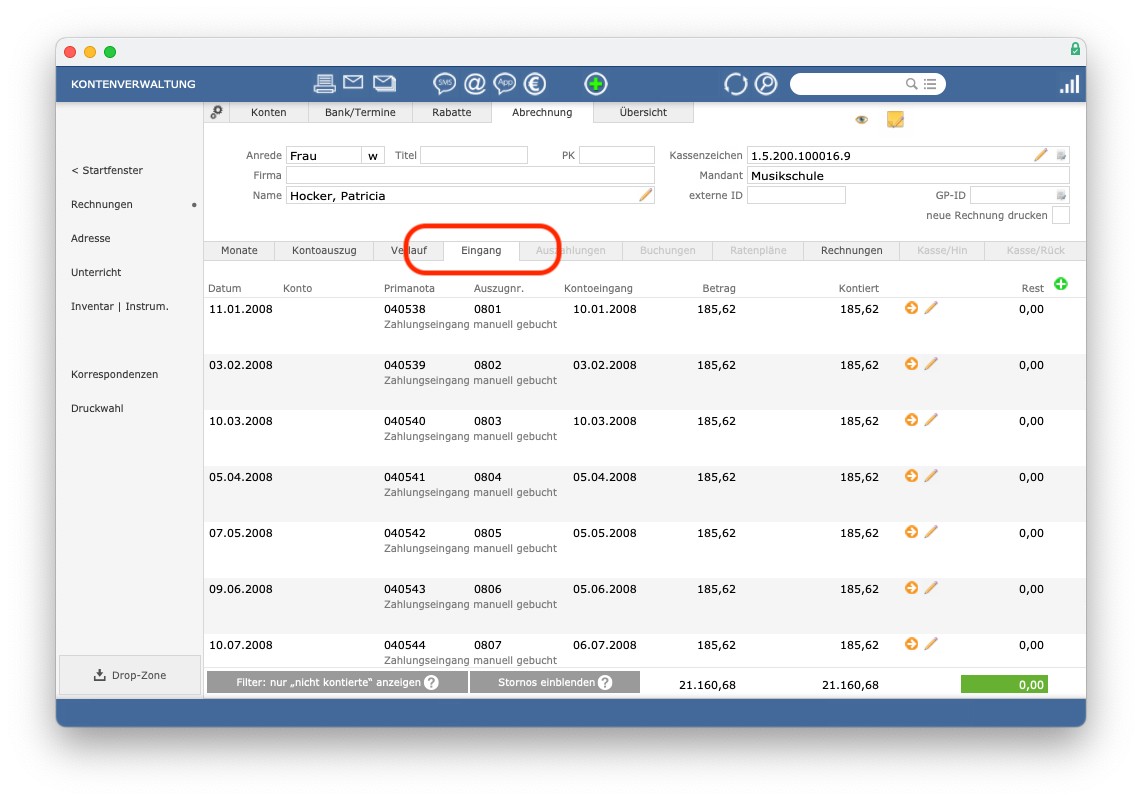Open the Kontoauszug subtab
This screenshot has height=801, width=1142.
(x=324, y=250)
